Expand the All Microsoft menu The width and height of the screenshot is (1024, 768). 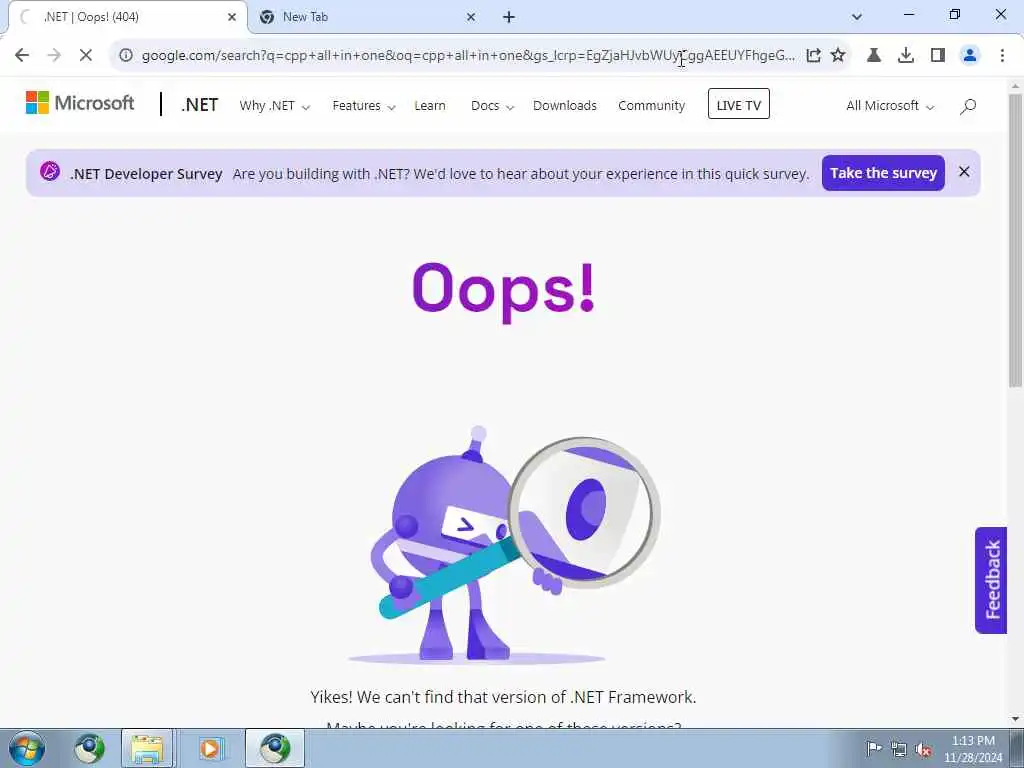890,106
